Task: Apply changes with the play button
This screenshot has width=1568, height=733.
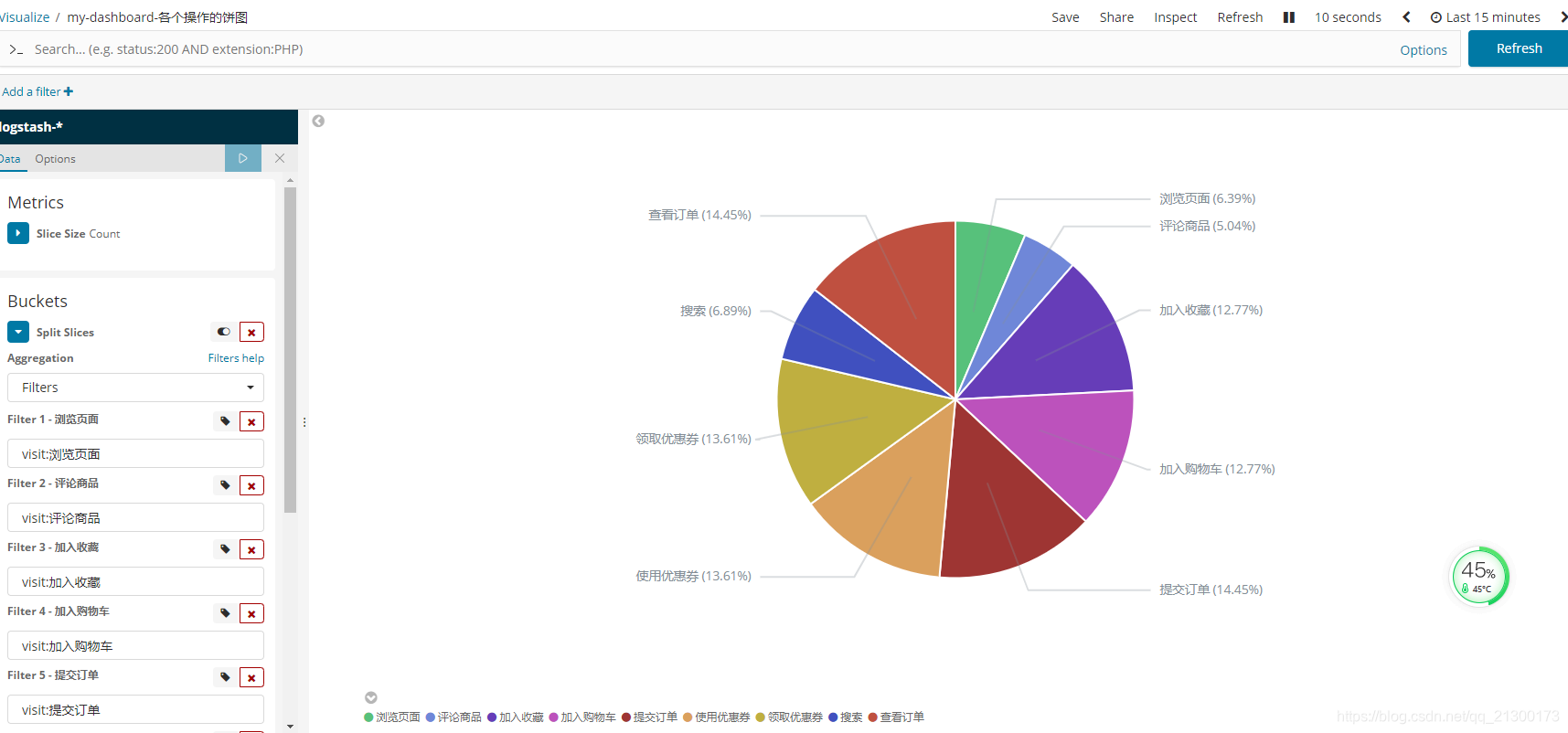Action: tap(243, 158)
